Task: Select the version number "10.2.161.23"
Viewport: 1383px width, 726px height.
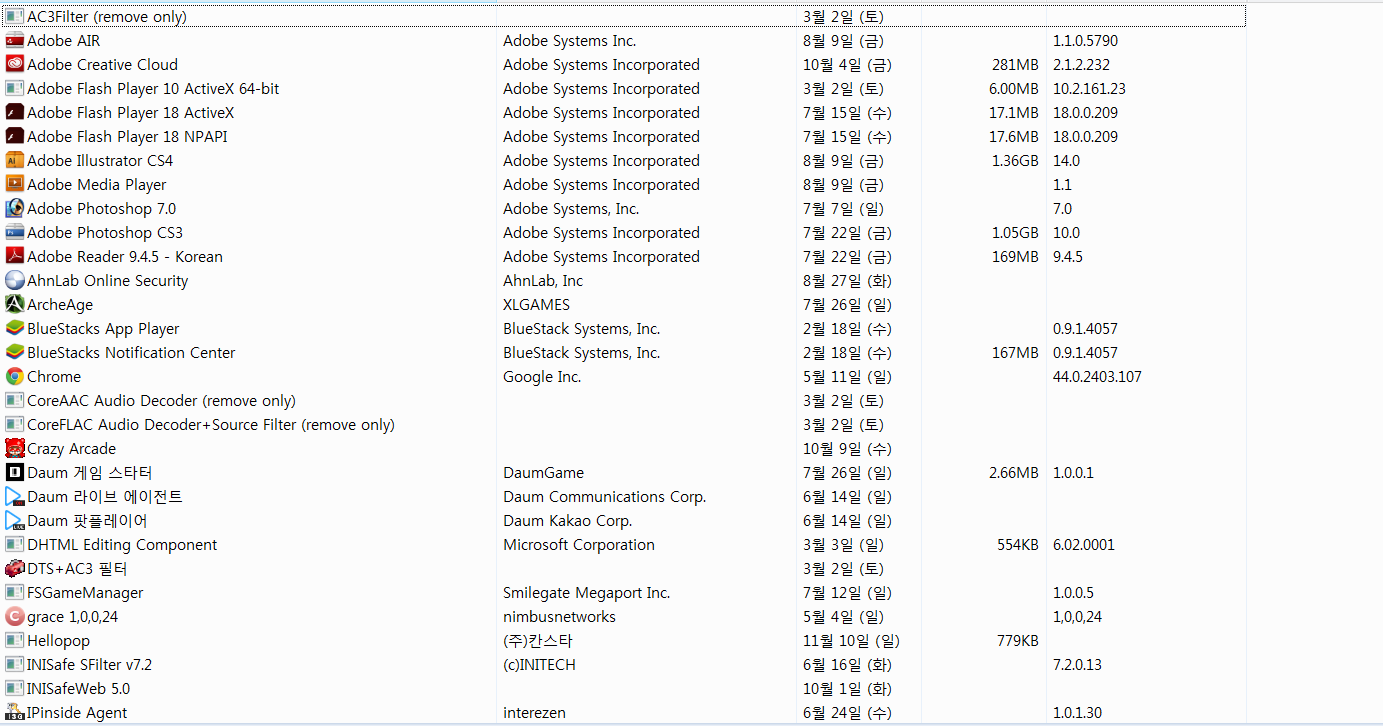Action: pyautogui.click(x=1089, y=89)
